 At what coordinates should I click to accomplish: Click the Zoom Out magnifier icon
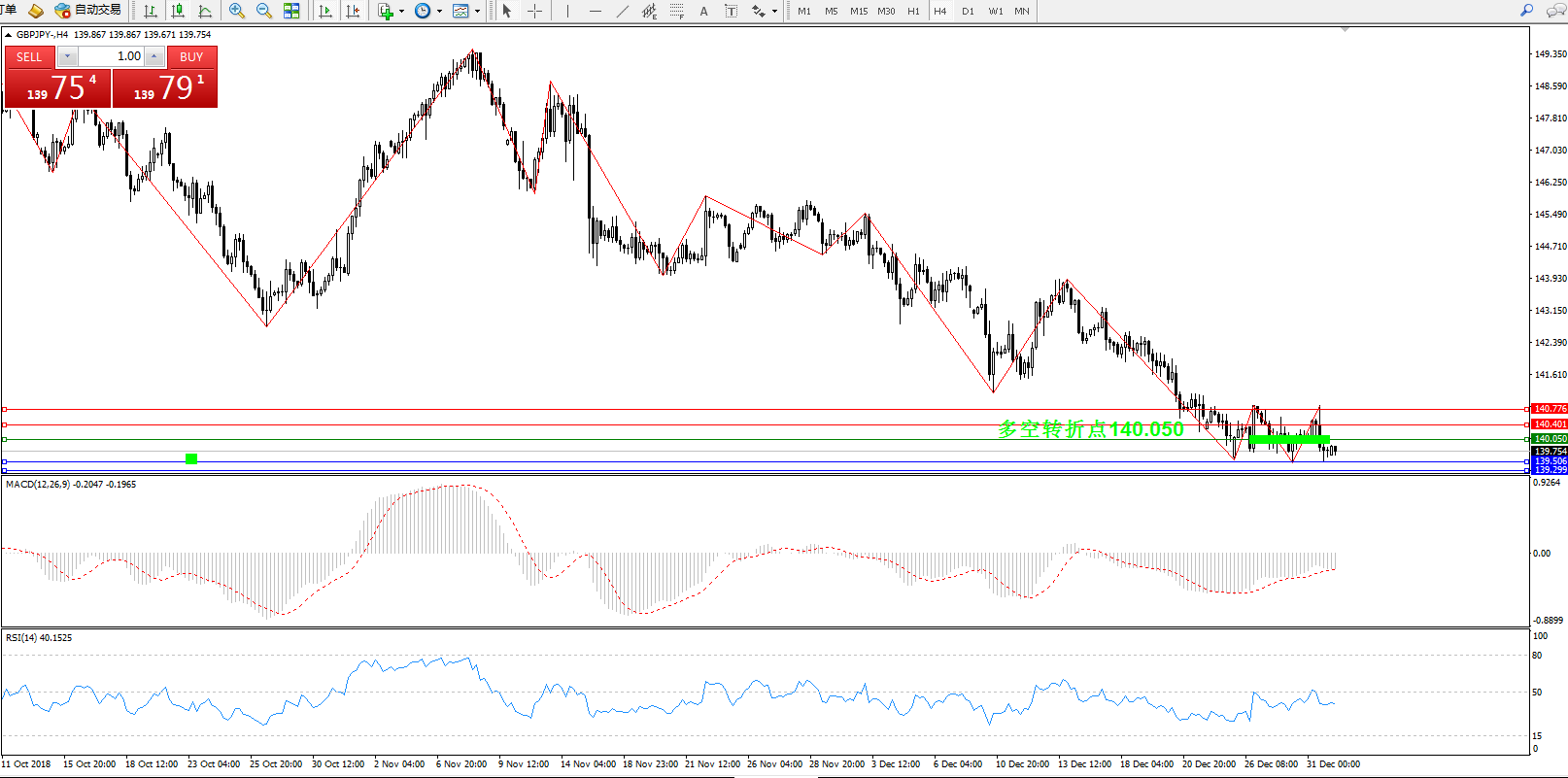263,11
